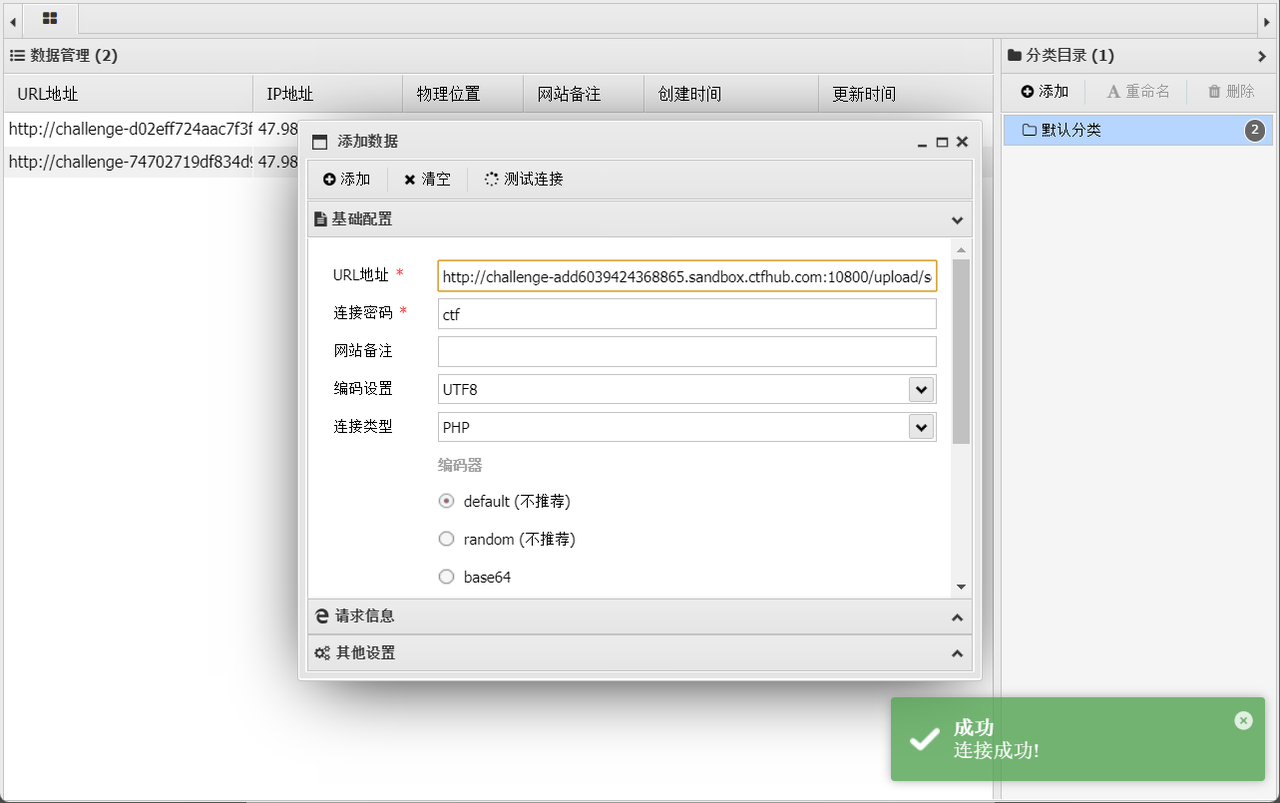Click the Clear (清空) button
This screenshot has width=1280, height=803.
point(427,179)
